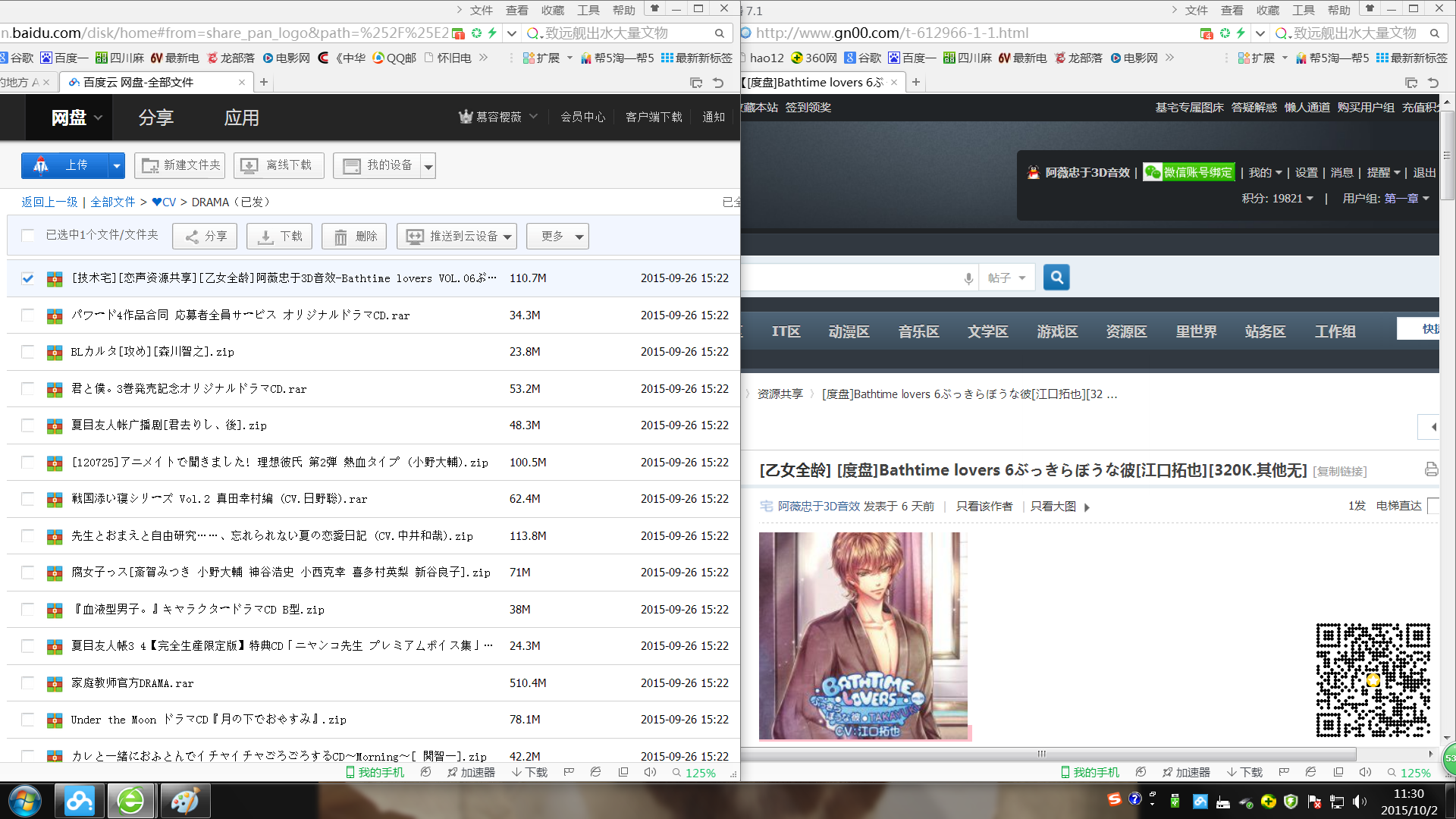Open the 更多 more actions dropdown

pos(557,237)
